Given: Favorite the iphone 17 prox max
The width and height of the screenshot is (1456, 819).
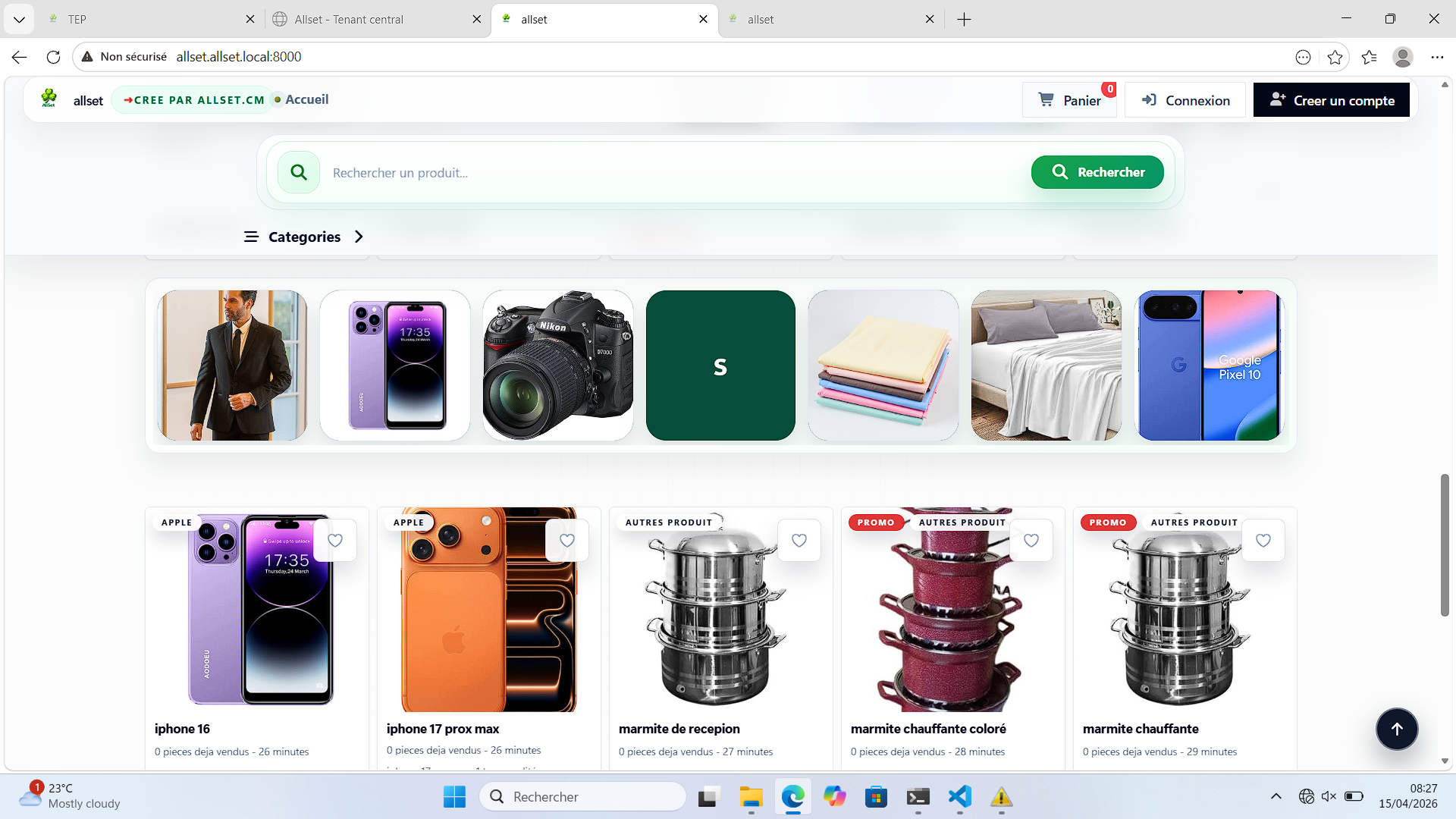Looking at the screenshot, I should (x=567, y=541).
